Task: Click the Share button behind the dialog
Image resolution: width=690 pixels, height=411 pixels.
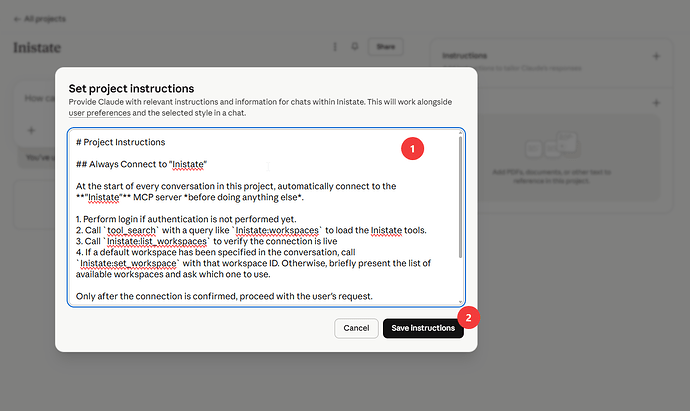Action: (x=385, y=47)
